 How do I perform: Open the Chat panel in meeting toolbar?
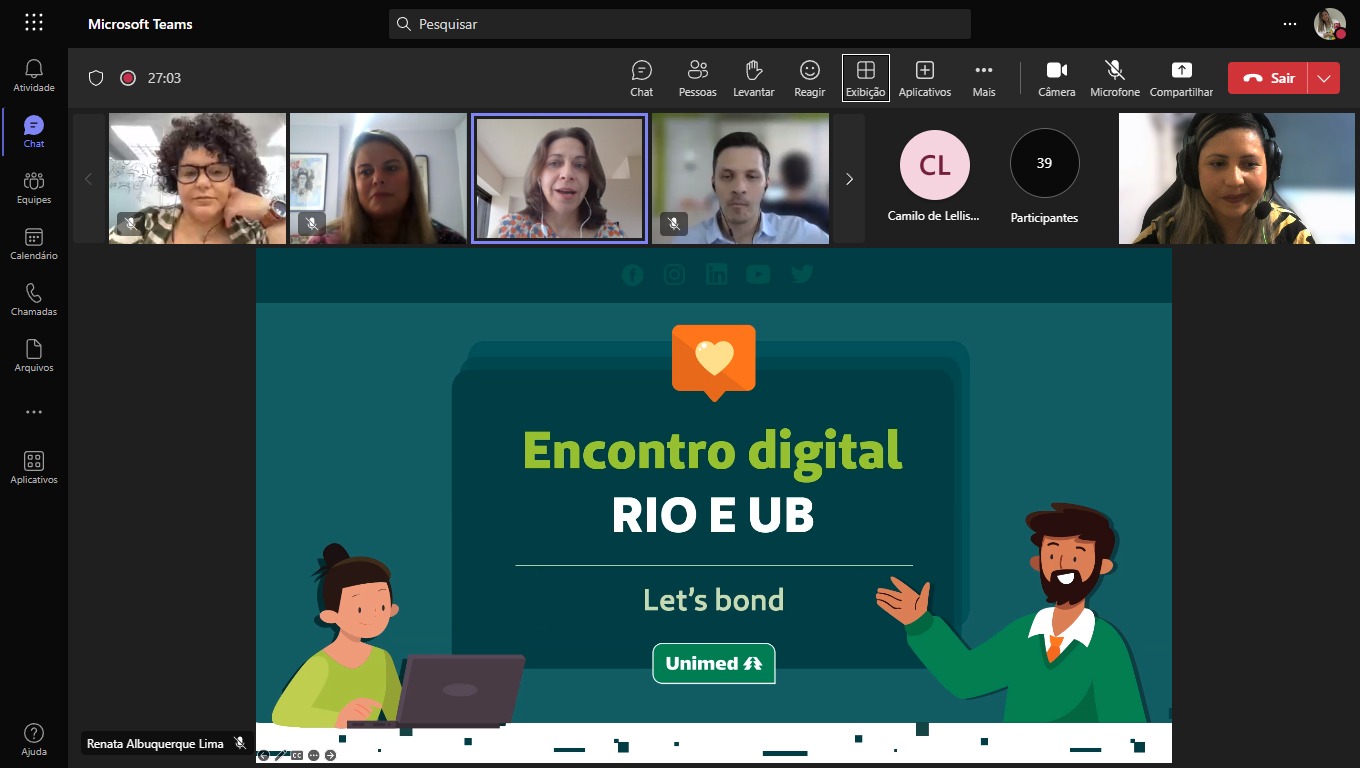[x=641, y=78]
